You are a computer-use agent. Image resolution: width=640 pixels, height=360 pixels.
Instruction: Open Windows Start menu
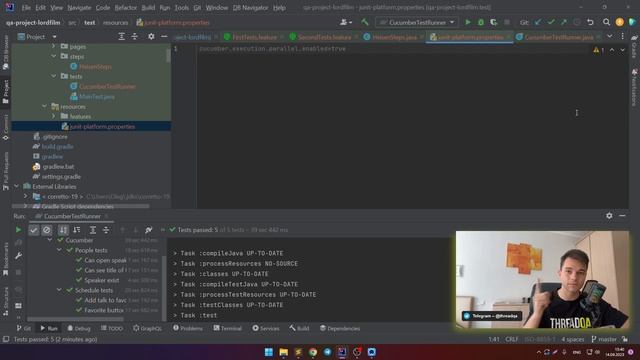pos(269,352)
